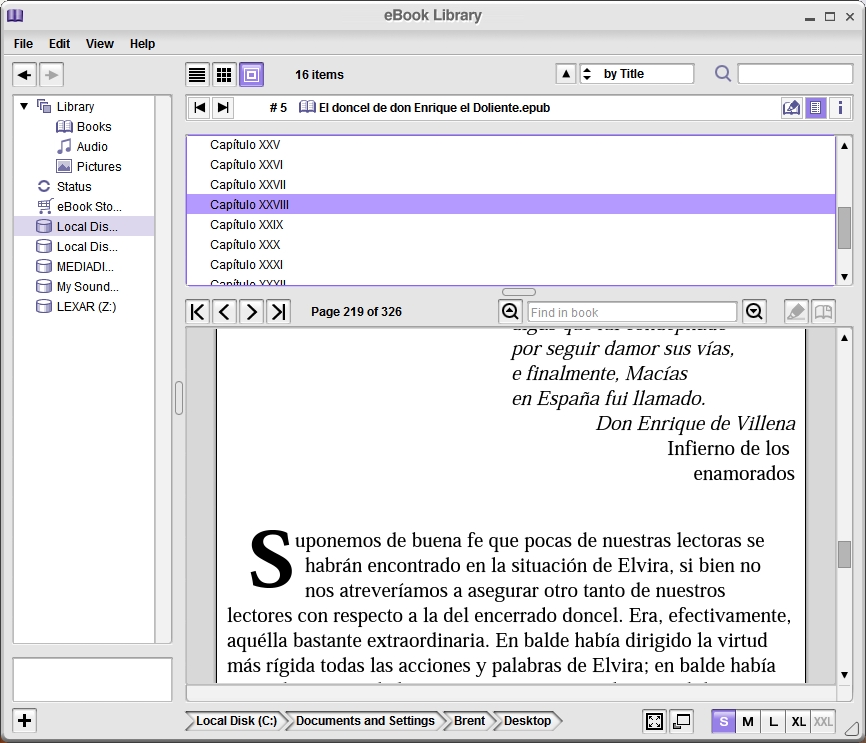Toggle the table of contents panel
The image size is (866, 743).
816,108
